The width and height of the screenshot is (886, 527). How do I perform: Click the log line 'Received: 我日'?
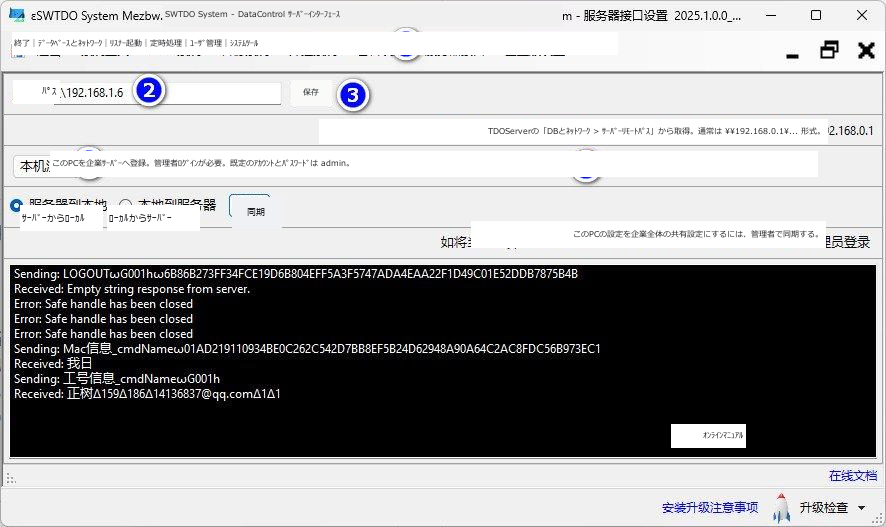click(x=53, y=364)
